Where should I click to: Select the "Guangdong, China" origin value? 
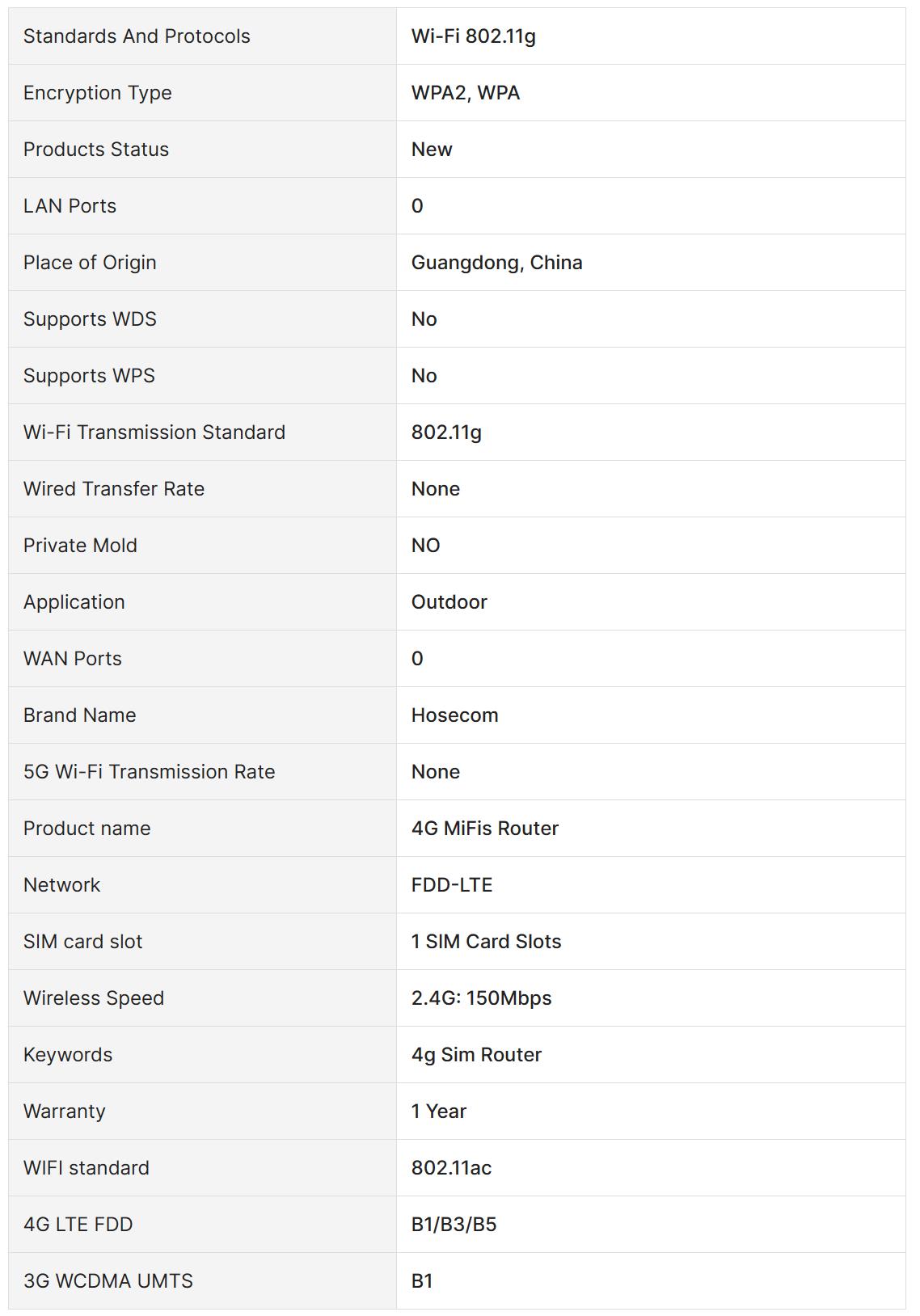tap(496, 263)
